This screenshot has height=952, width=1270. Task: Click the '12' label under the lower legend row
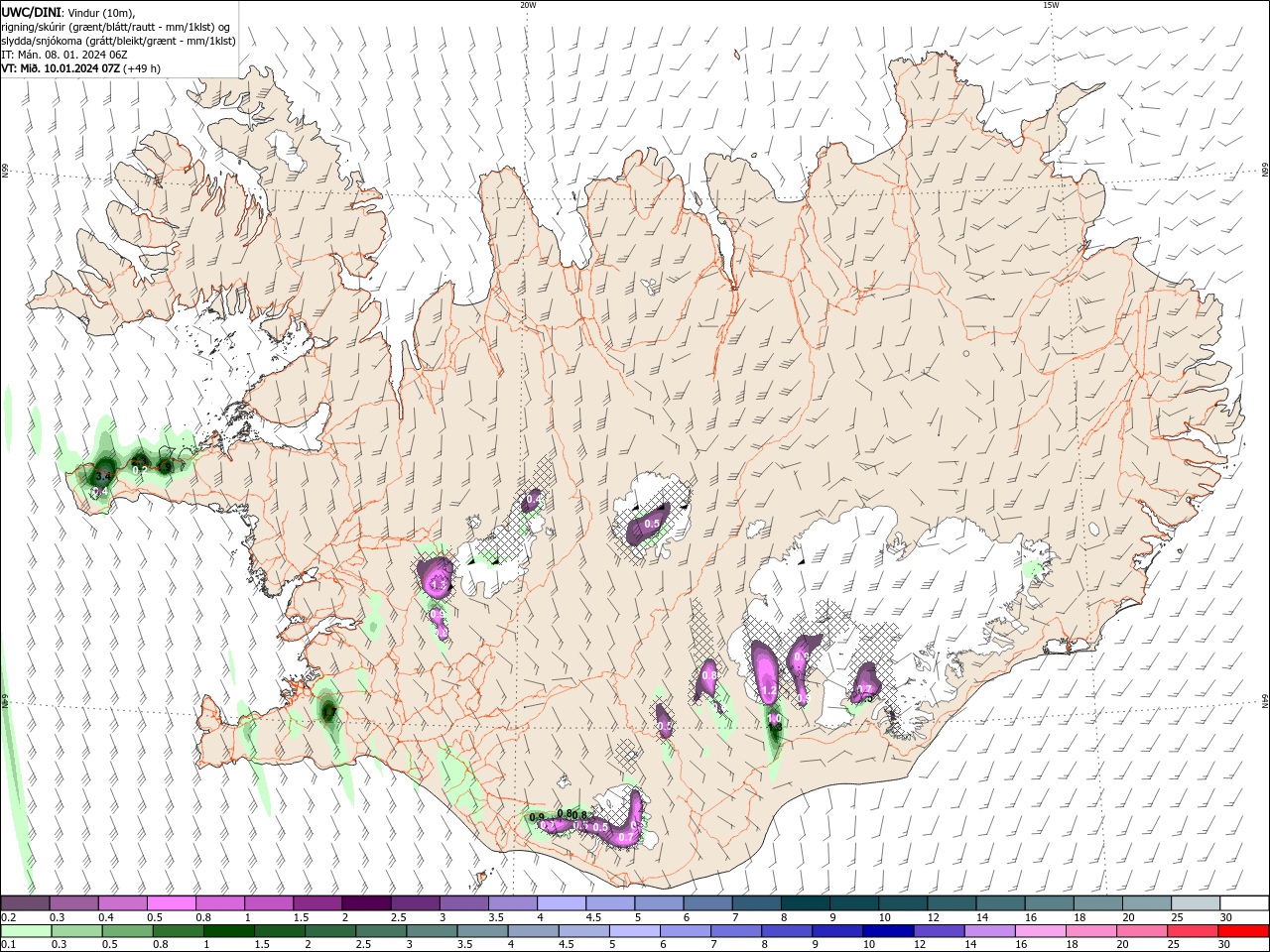pos(920,945)
